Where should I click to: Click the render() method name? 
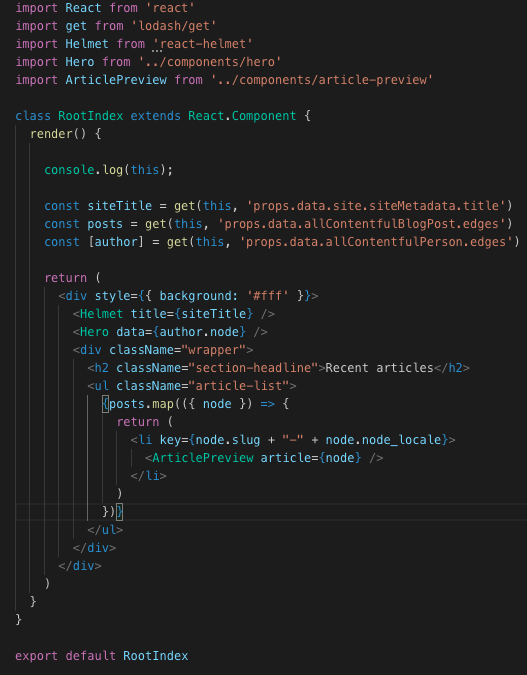tap(51, 134)
